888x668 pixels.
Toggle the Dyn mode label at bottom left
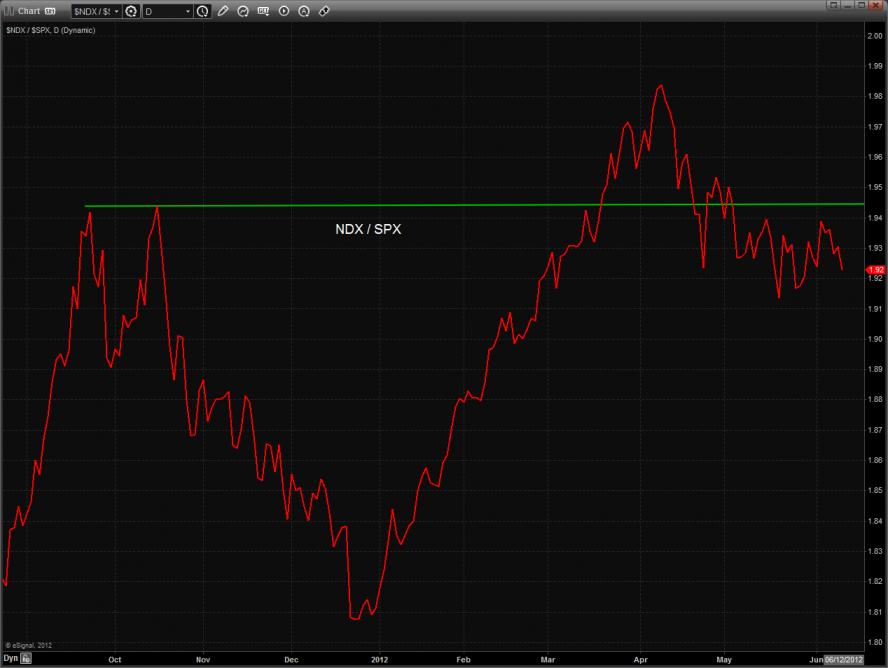tap(10, 659)
